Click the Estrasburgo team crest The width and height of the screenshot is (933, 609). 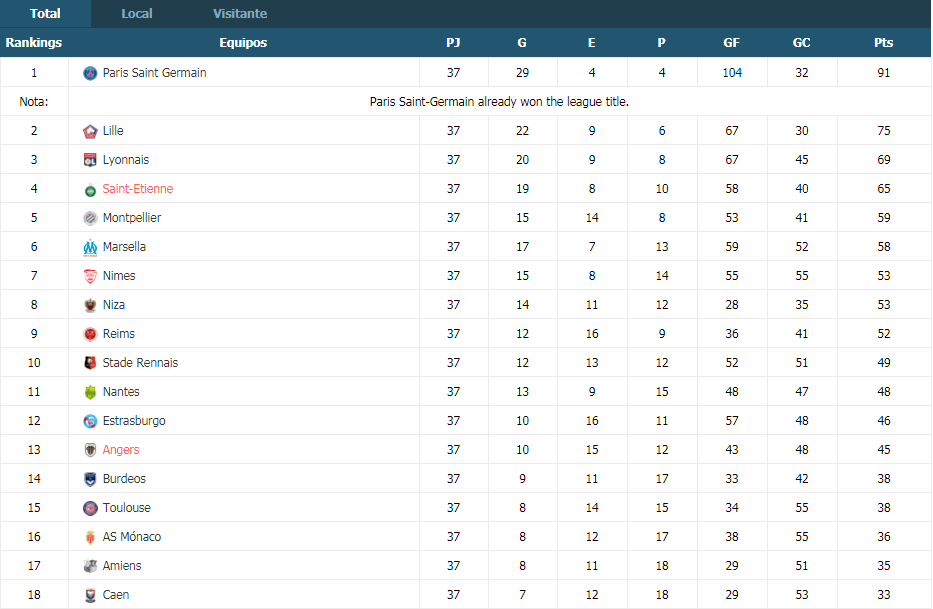click(x=90, y=421)
